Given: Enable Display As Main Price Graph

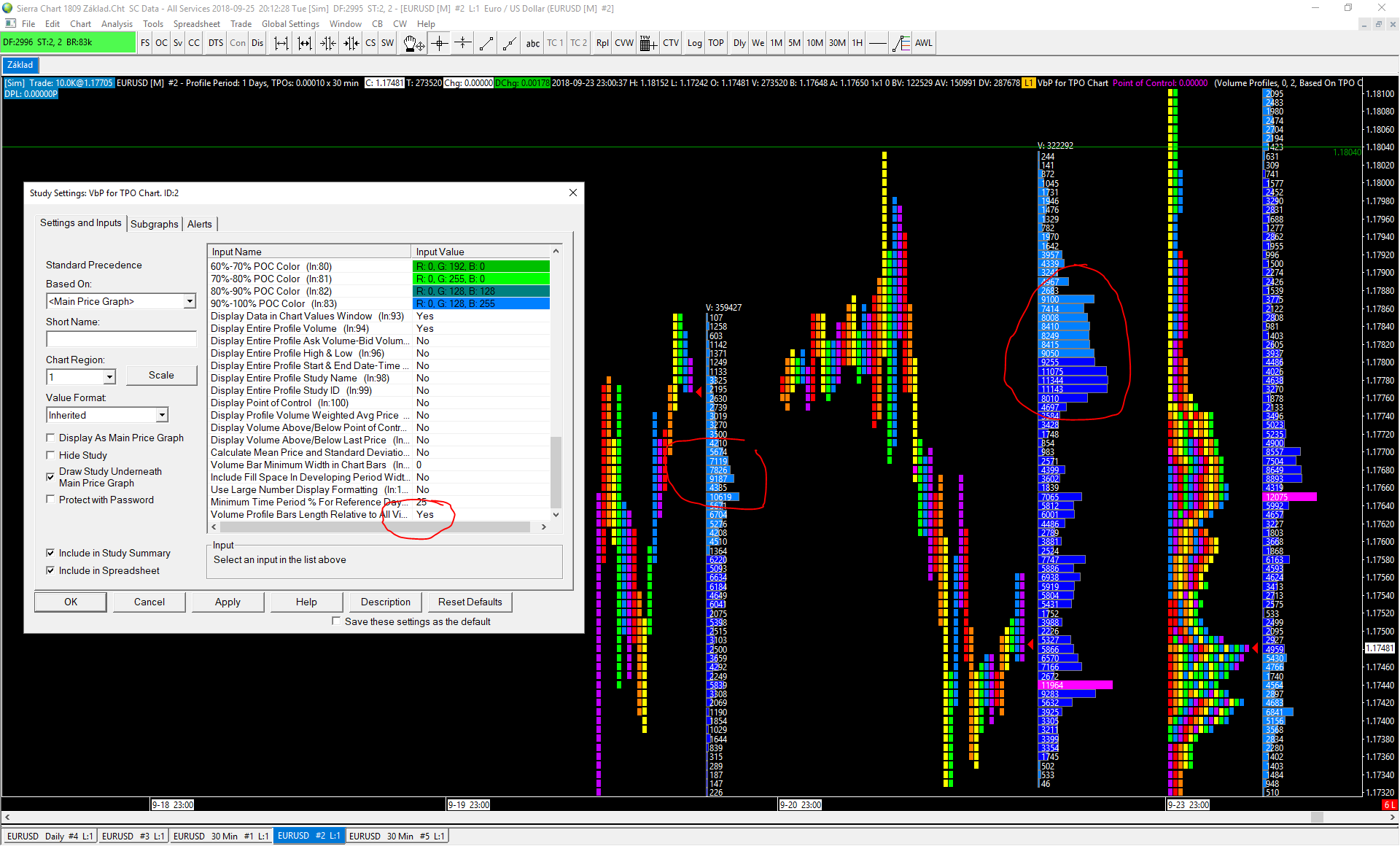Looking at the screenshot, I should click(x=51, y=438).
